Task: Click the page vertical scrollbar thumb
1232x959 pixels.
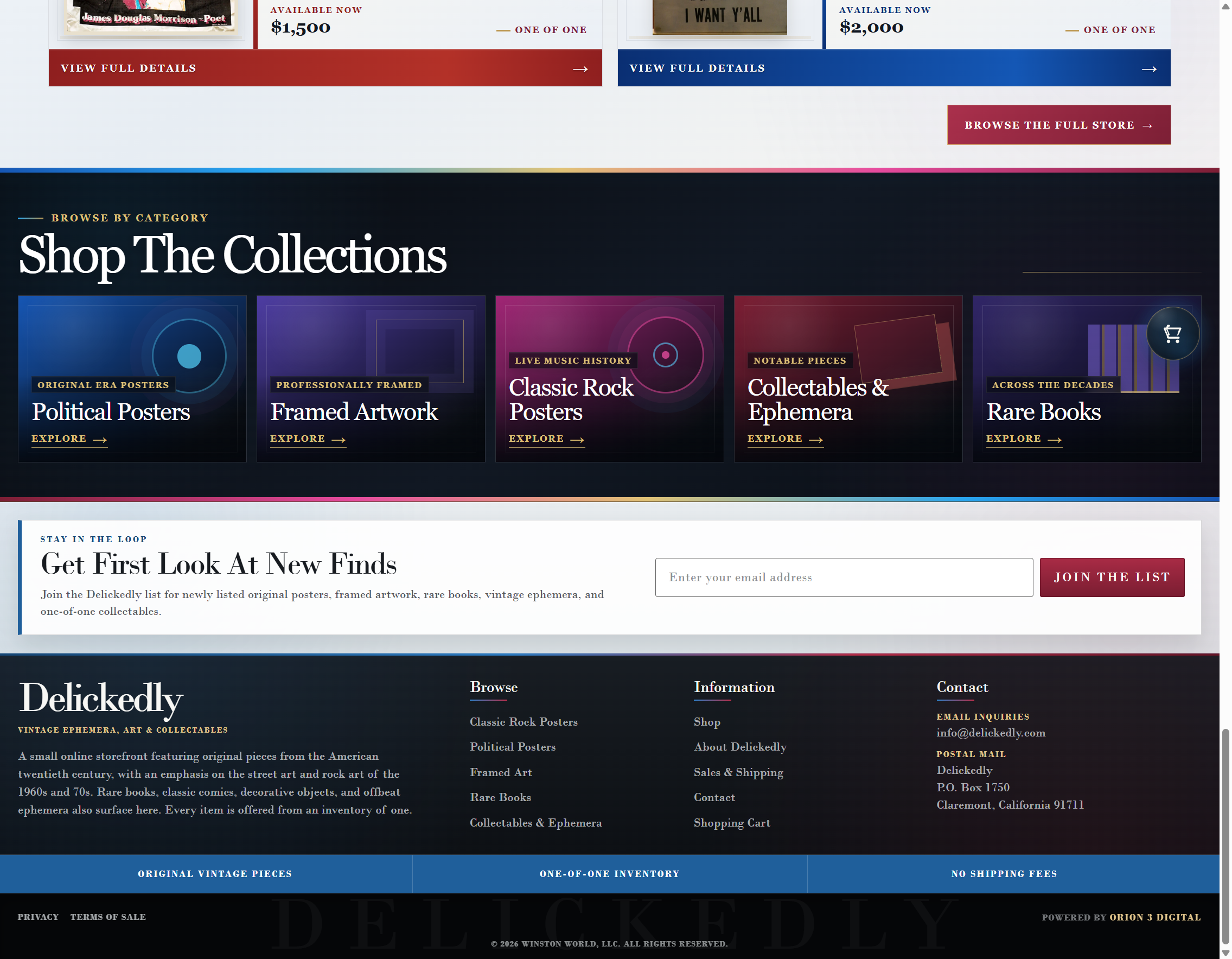Action: tap(1225, 836)
